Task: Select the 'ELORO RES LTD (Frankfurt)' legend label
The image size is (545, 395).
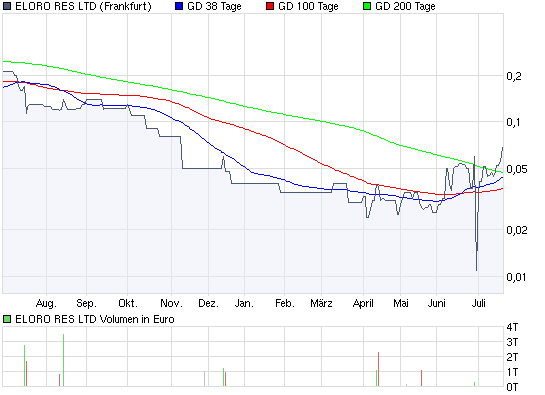Action: tap(83, 7)
